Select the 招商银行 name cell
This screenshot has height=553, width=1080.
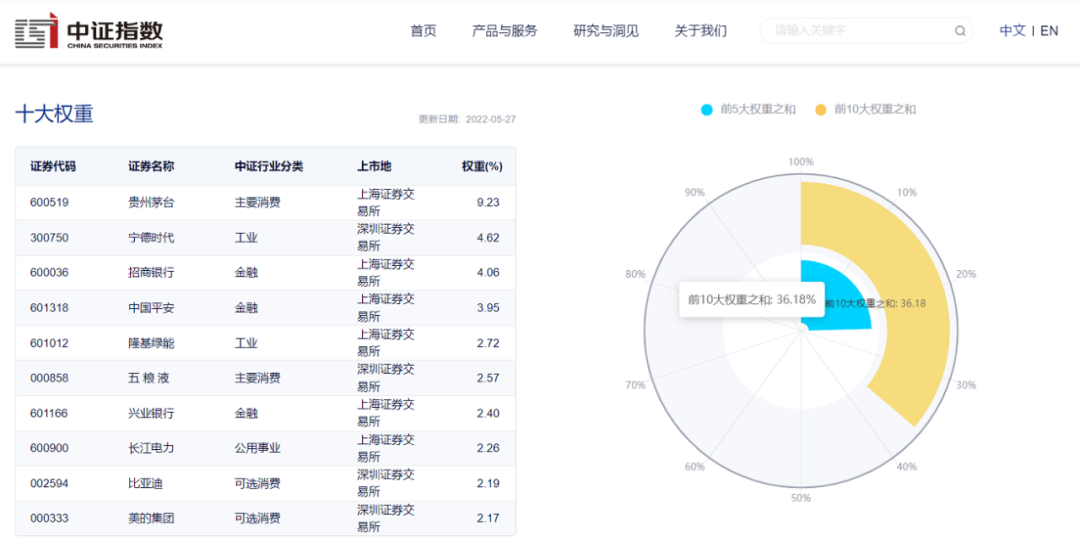[x=151, y=273]
